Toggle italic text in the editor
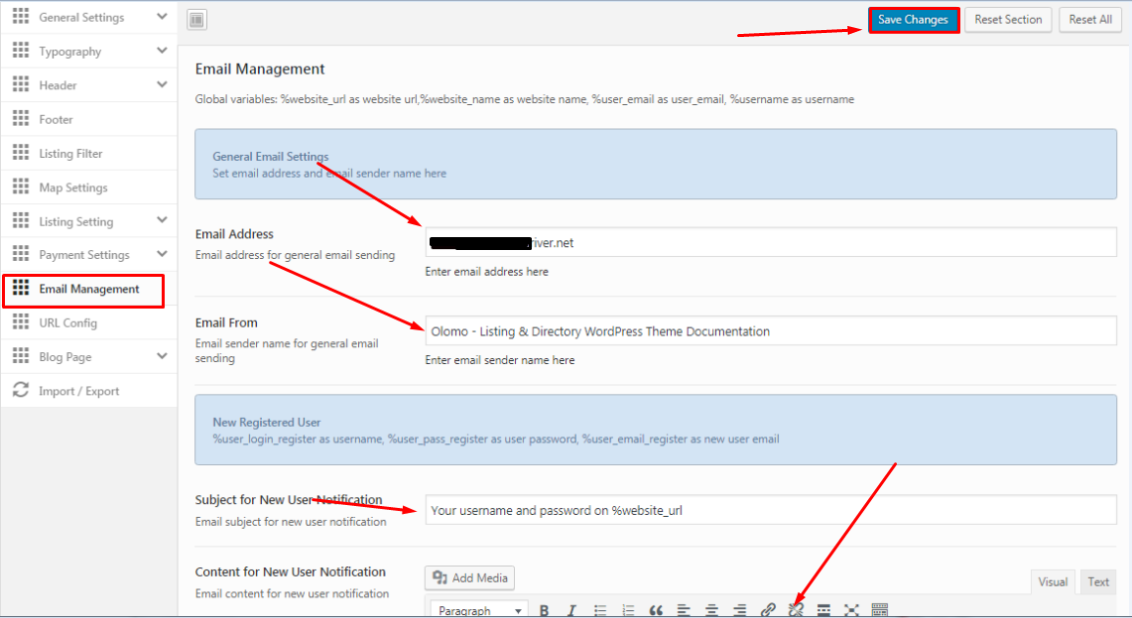 572,610
